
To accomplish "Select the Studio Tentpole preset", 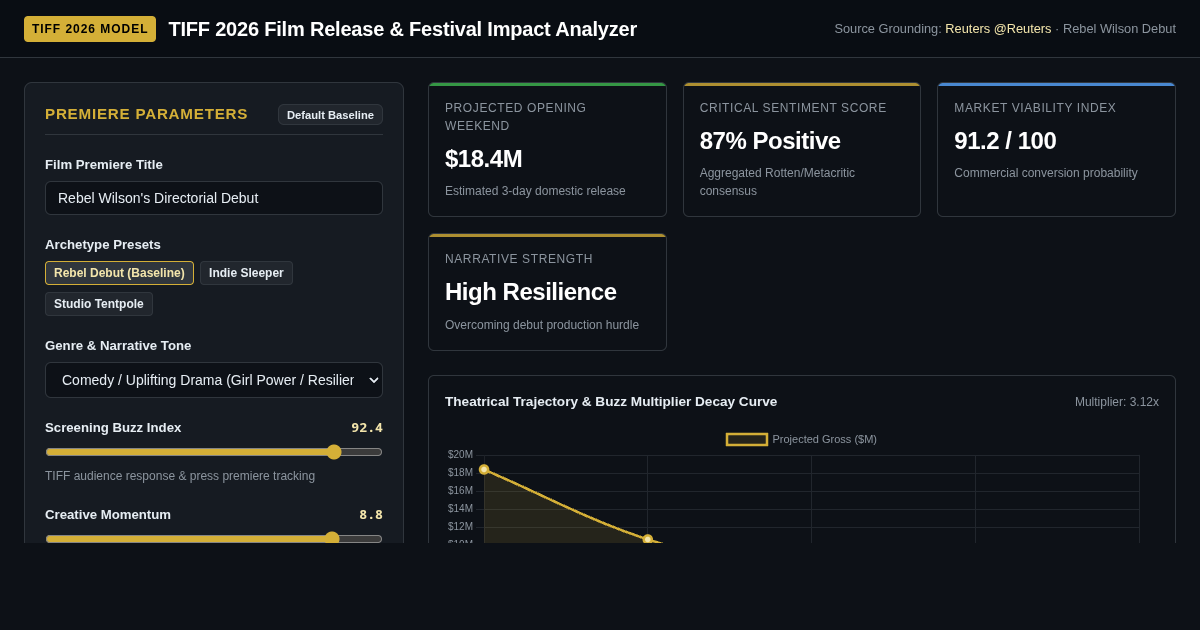I will pos(99,304).
